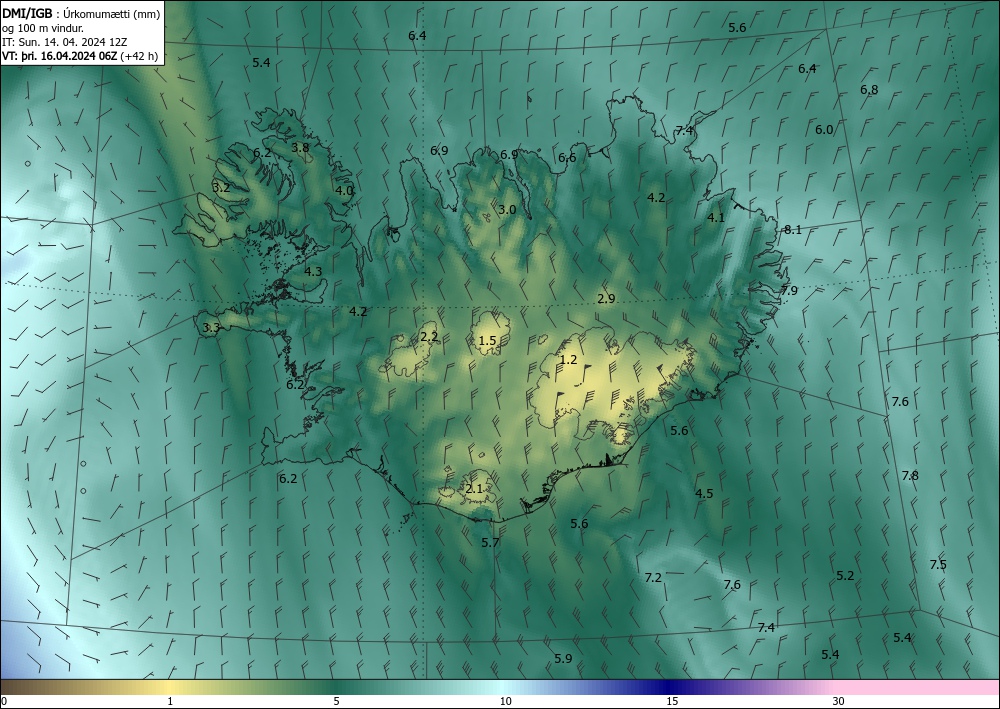Click the 6.6 value on the north coast
This screenshot has width=1000, height=709.
[x=567, y=157]
